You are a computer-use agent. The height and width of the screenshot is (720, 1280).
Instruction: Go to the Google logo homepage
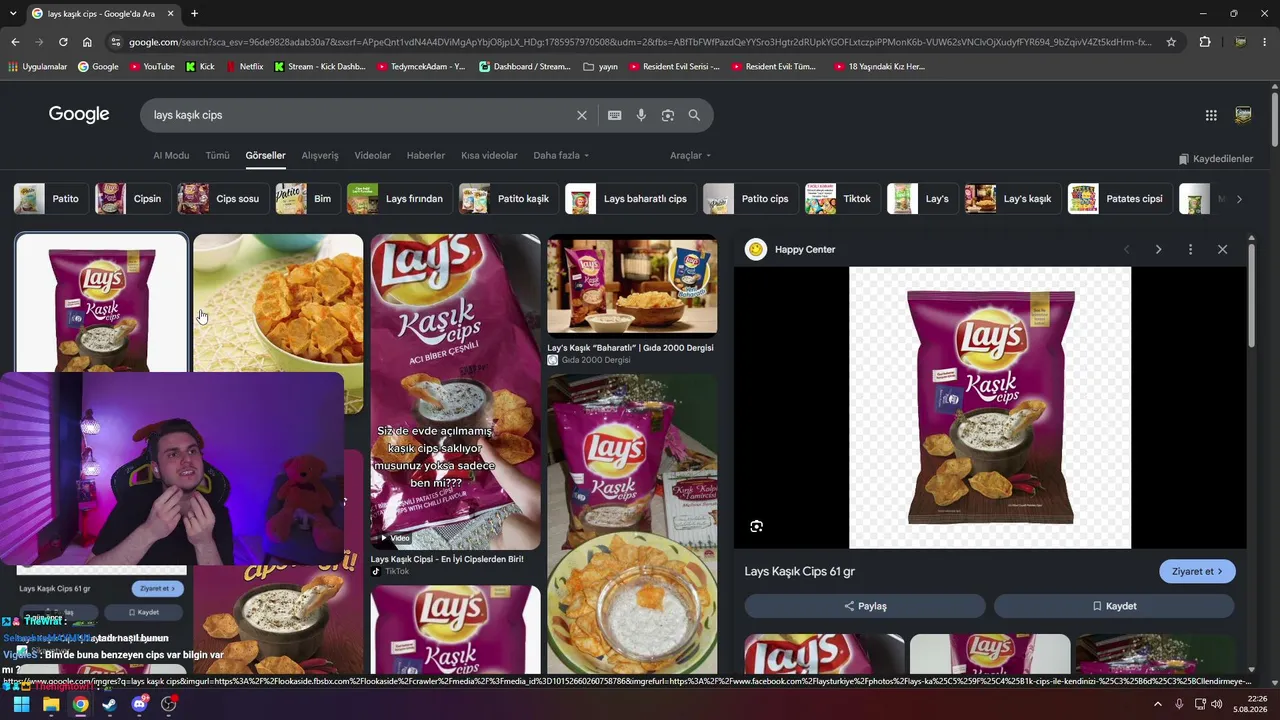(79, 114)
